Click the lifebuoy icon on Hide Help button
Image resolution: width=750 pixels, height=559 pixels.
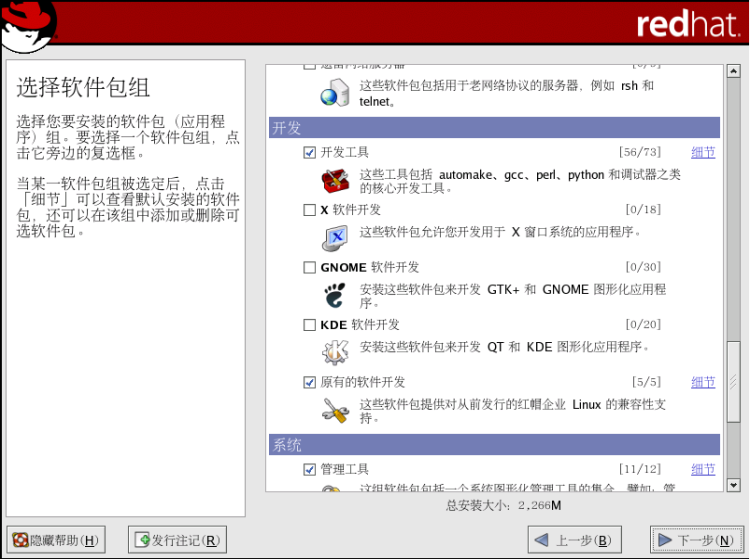20,540
